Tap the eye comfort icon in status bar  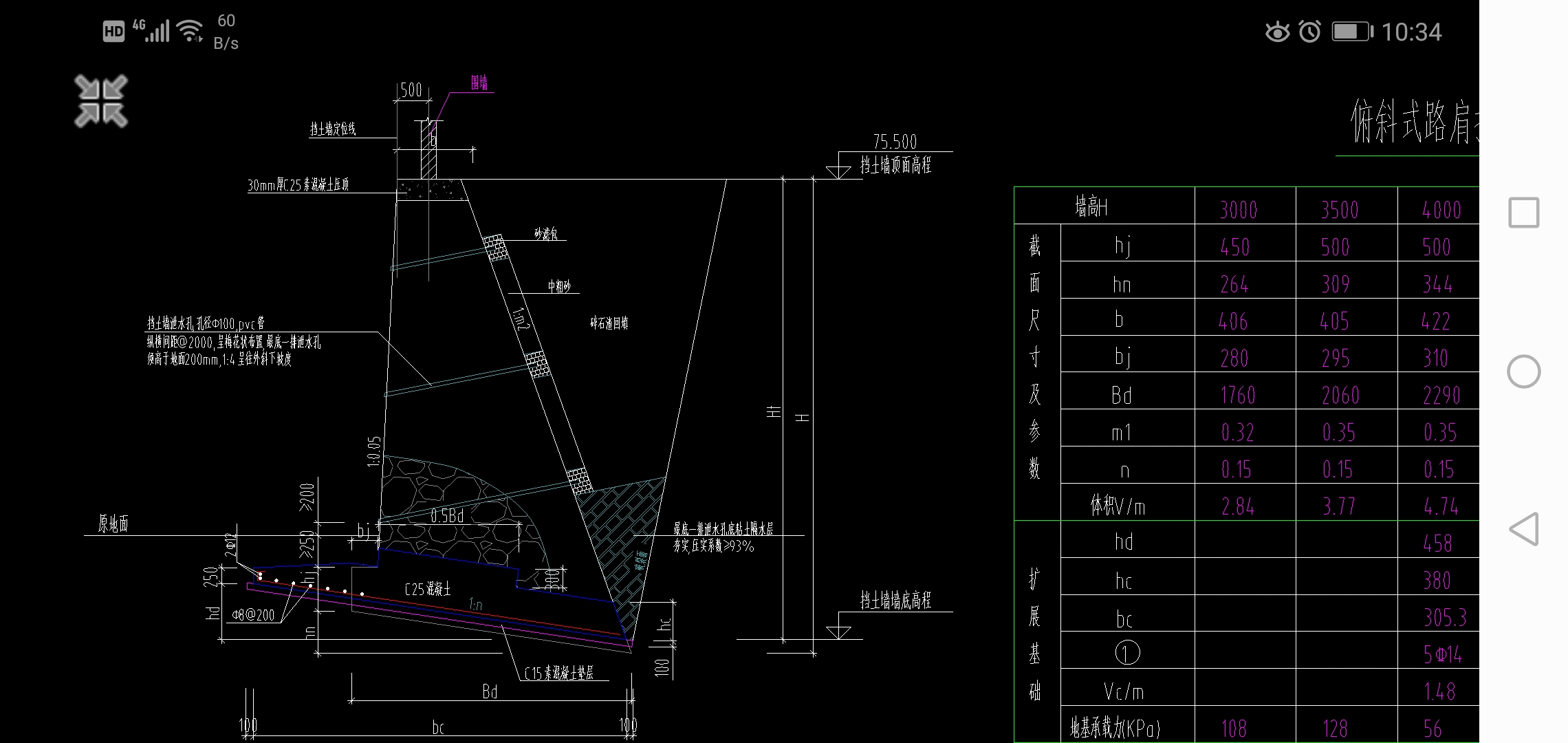point(1277,32)
